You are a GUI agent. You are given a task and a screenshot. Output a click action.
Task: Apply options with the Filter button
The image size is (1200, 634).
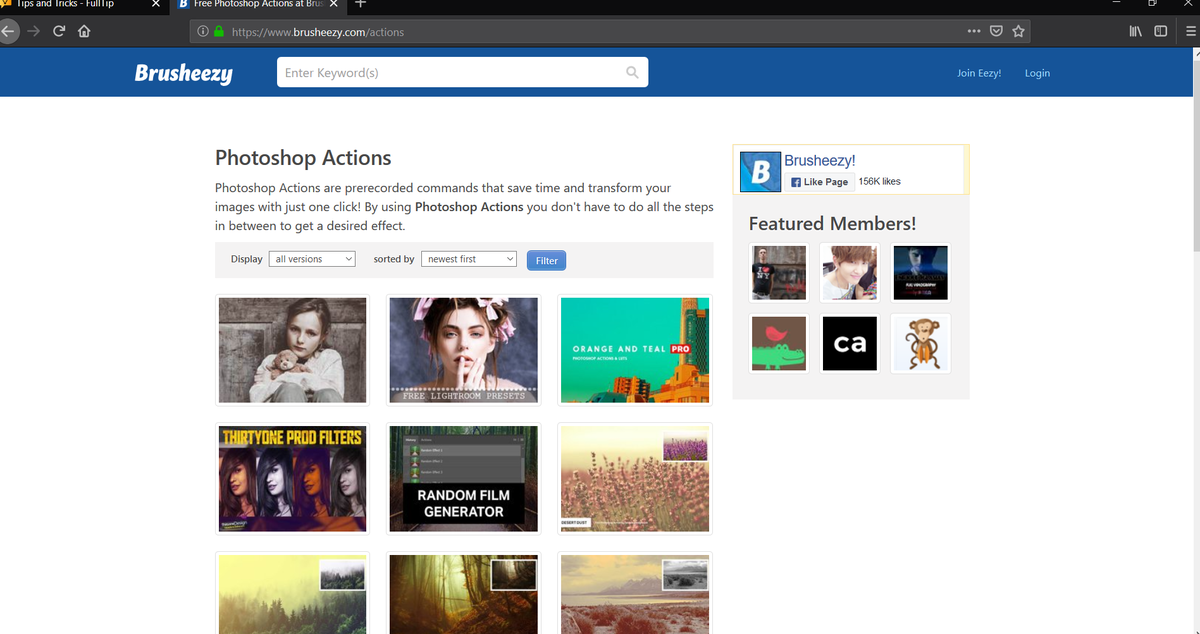tap(546, 260)
